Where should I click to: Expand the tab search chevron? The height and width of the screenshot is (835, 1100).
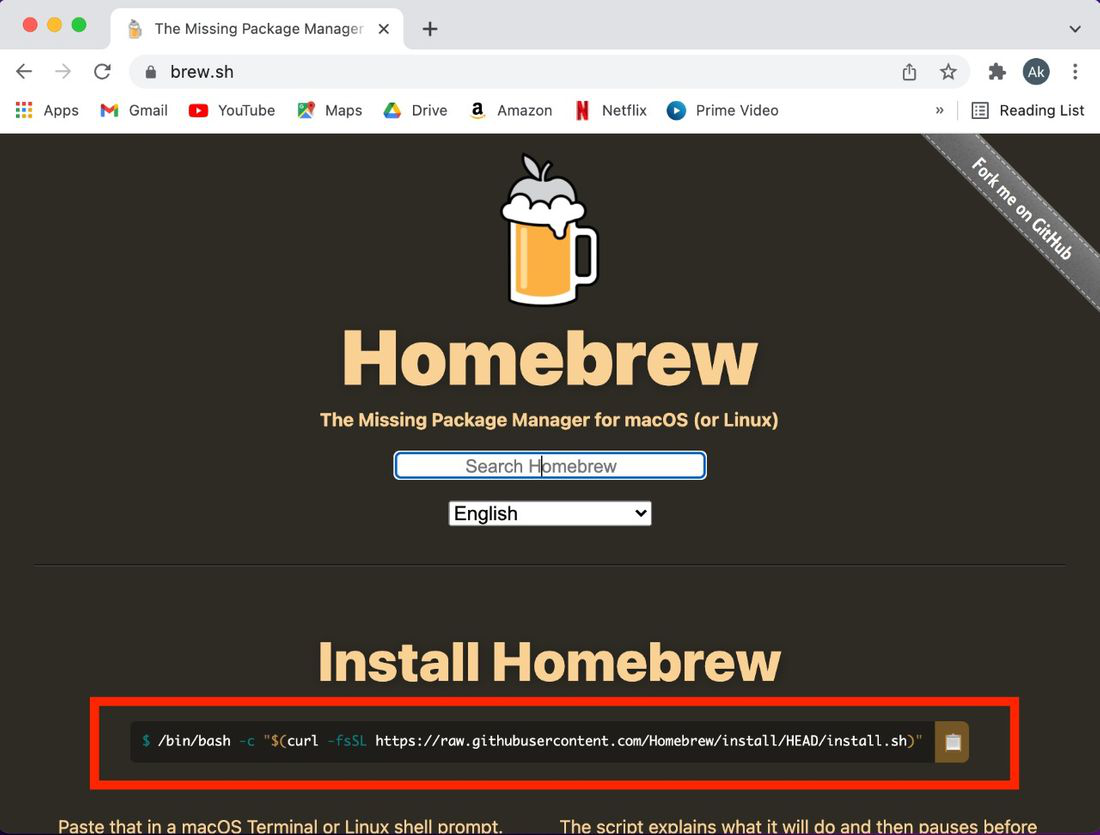[1075, 29]
